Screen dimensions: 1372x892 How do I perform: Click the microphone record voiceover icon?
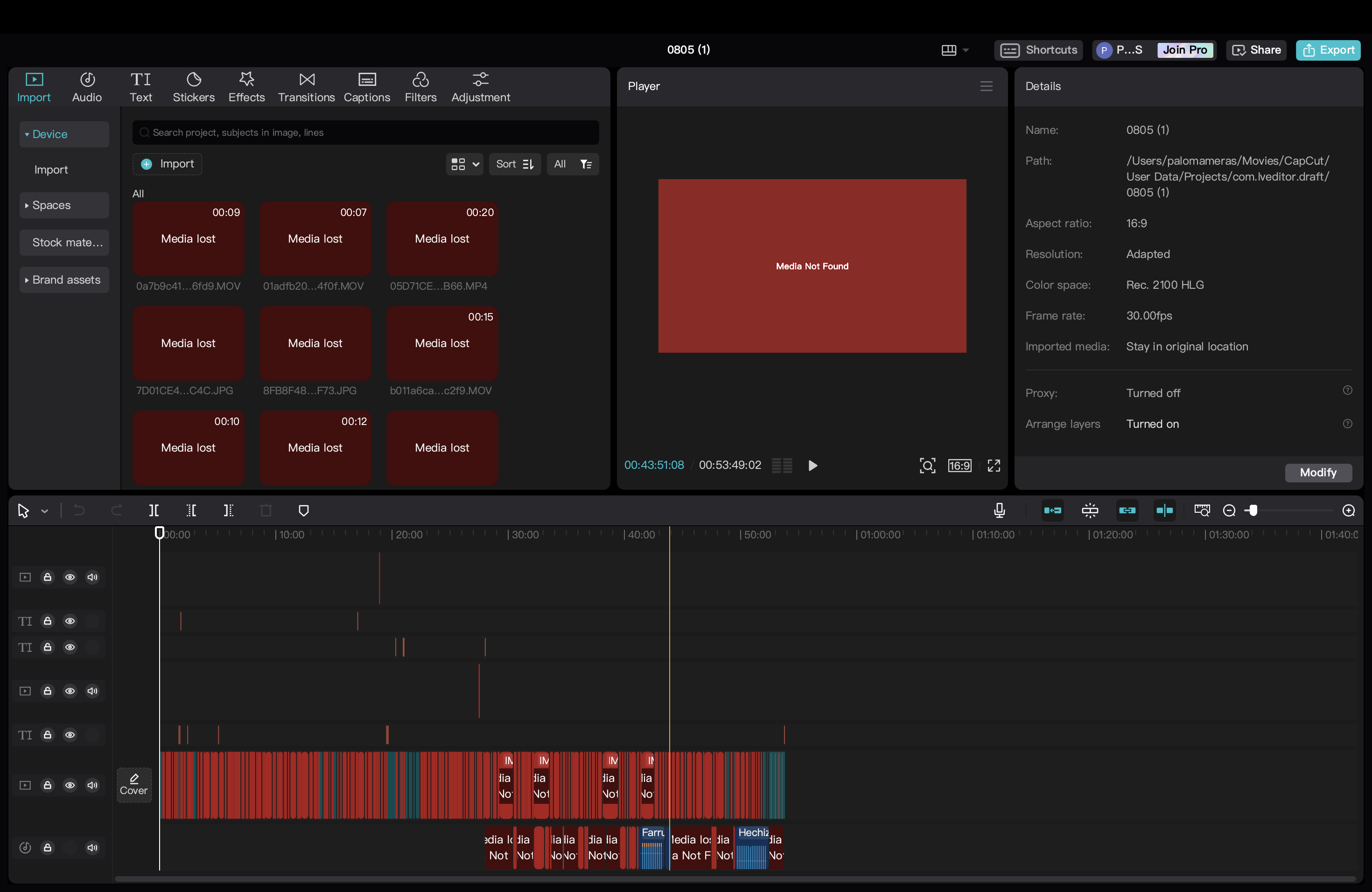coord(999,510)
